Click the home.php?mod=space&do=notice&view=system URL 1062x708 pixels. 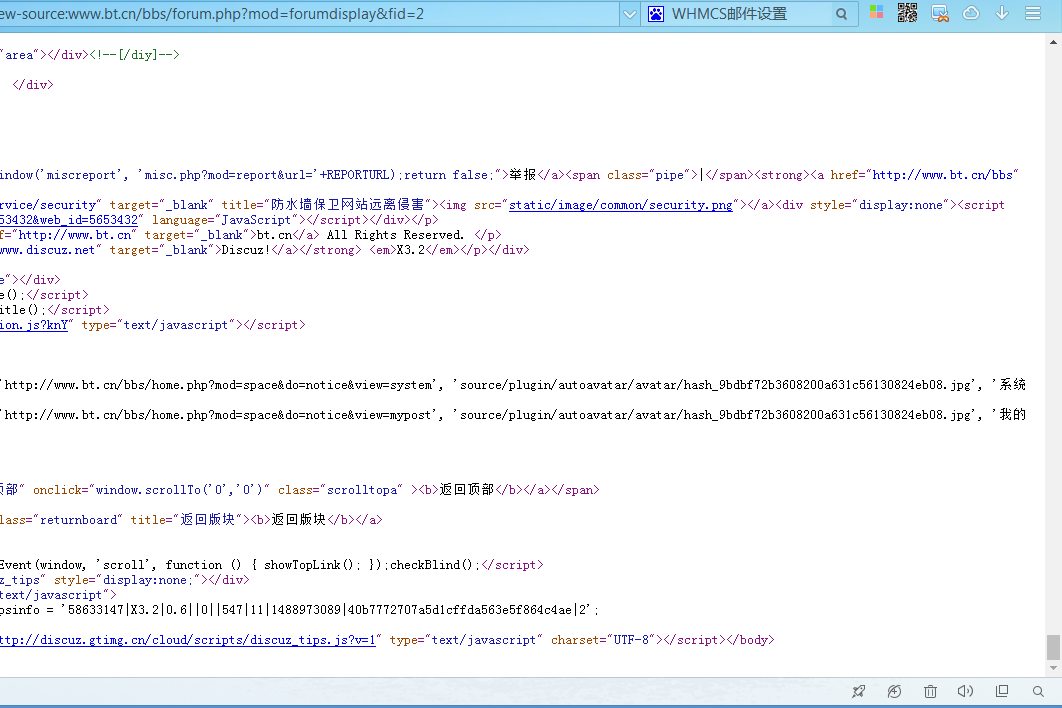pos(217,385)
